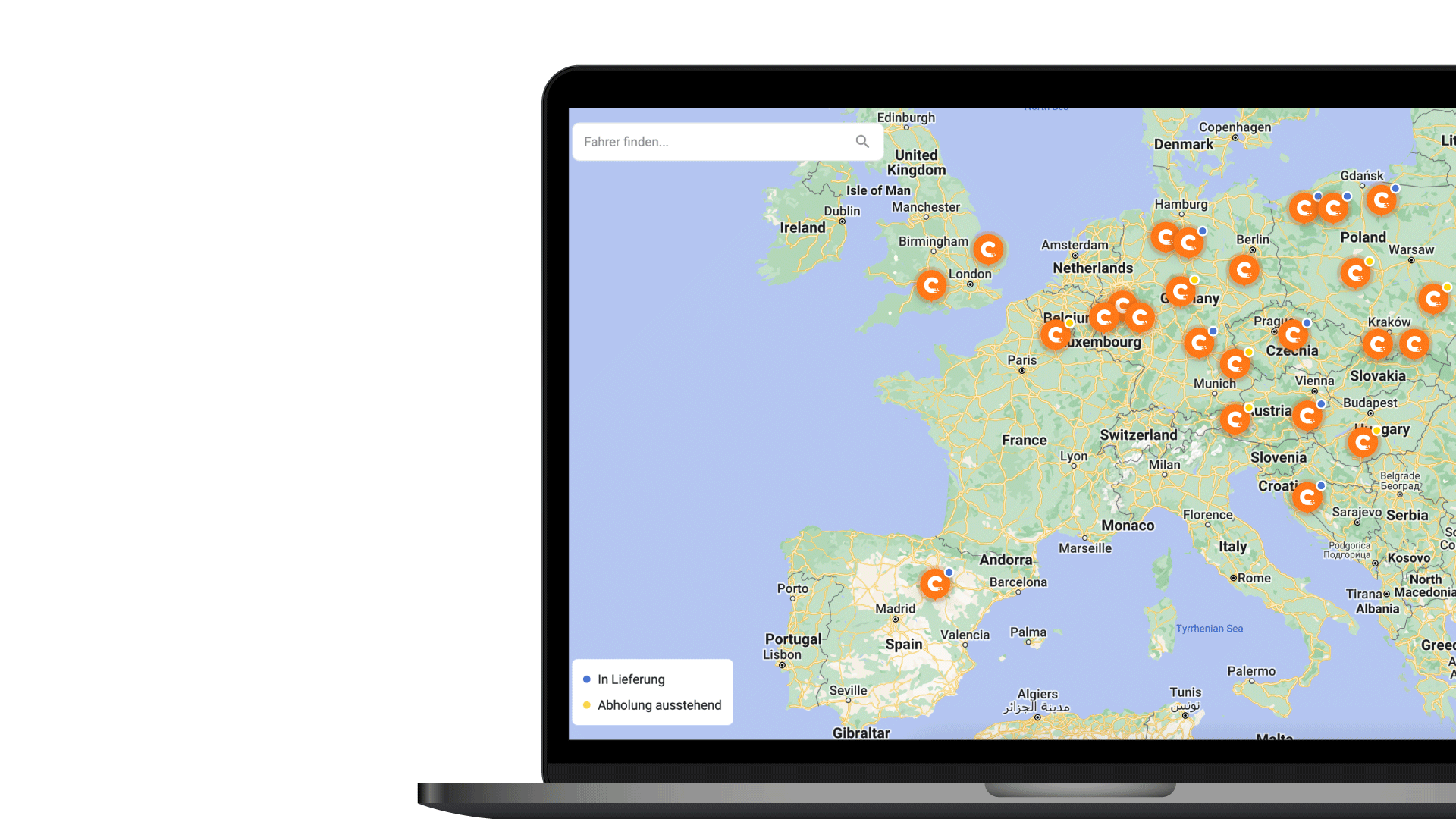The width and height of the screenshot is (1456, 819).
Task: Select the driver marker just below Vienna
Action: pyautogui.click(x=1307, y=416)
